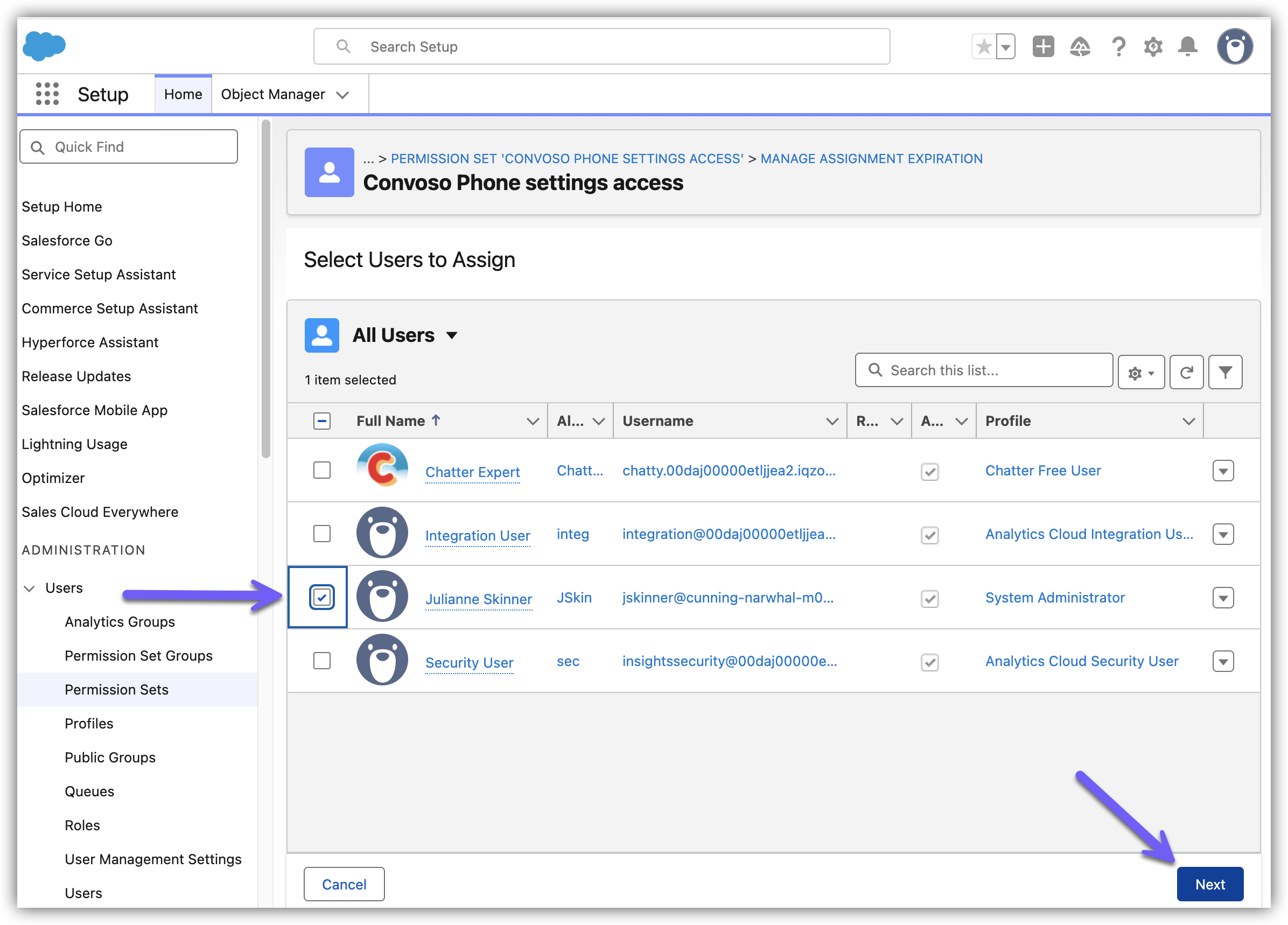Open the Setup gear menu icon

[1153, 46]
